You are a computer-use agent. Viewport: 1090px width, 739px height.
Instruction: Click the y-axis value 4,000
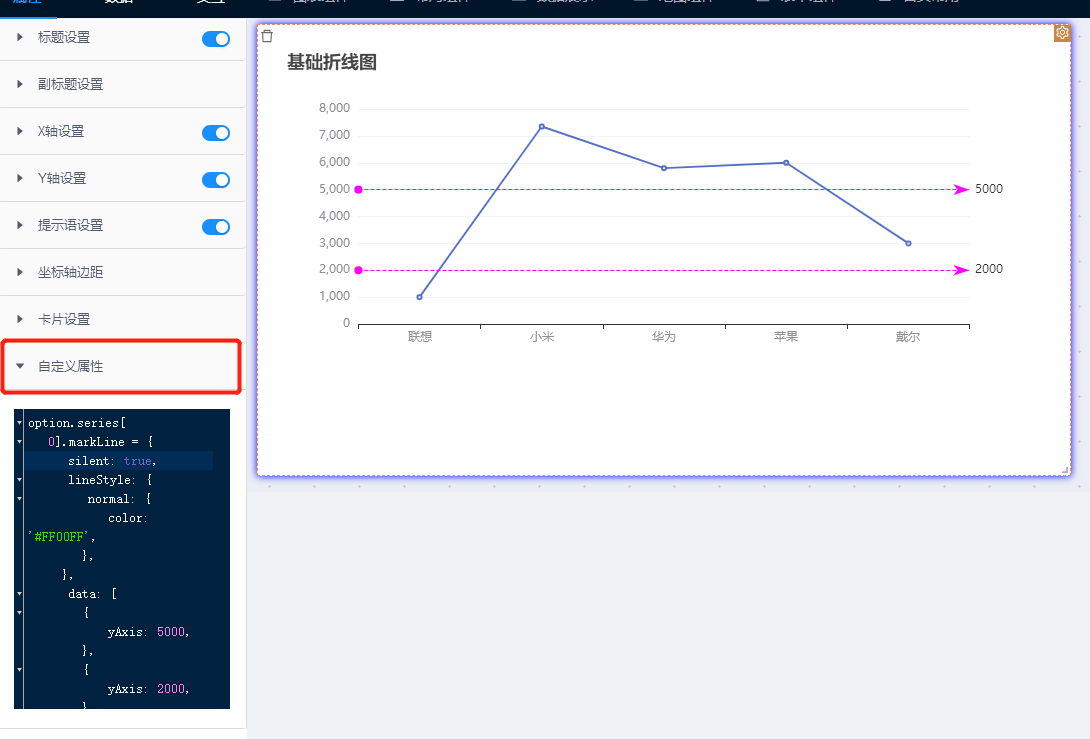[x=334, y=216]
